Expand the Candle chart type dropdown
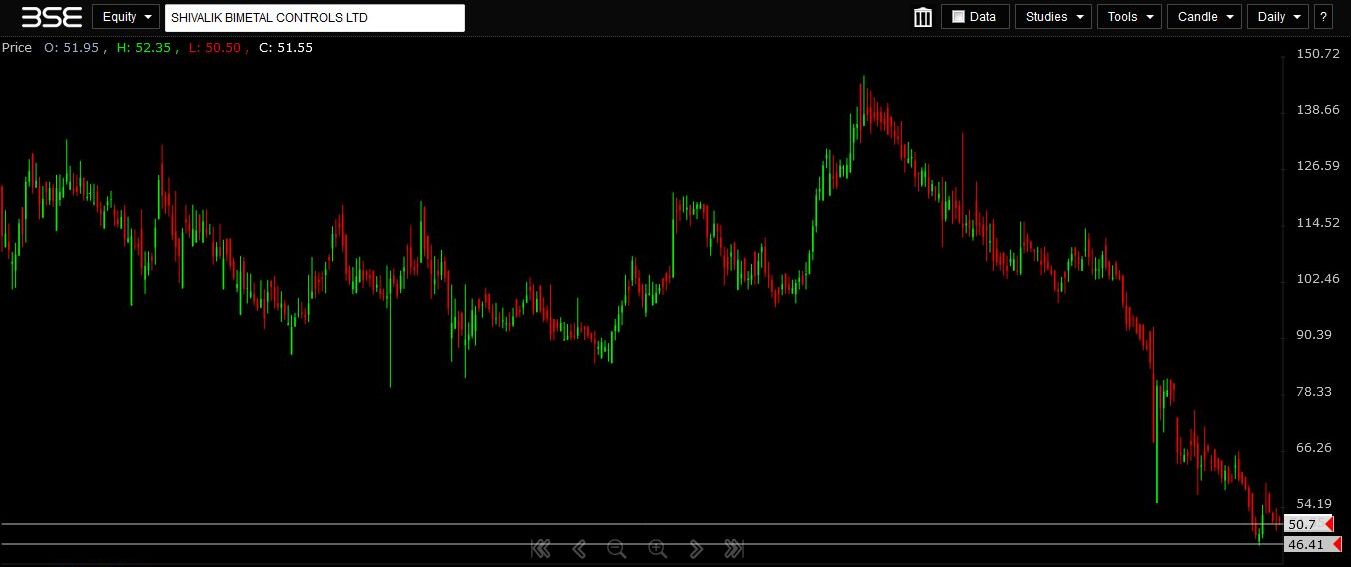1351x567 pixels. click(x=1204, y=17)
